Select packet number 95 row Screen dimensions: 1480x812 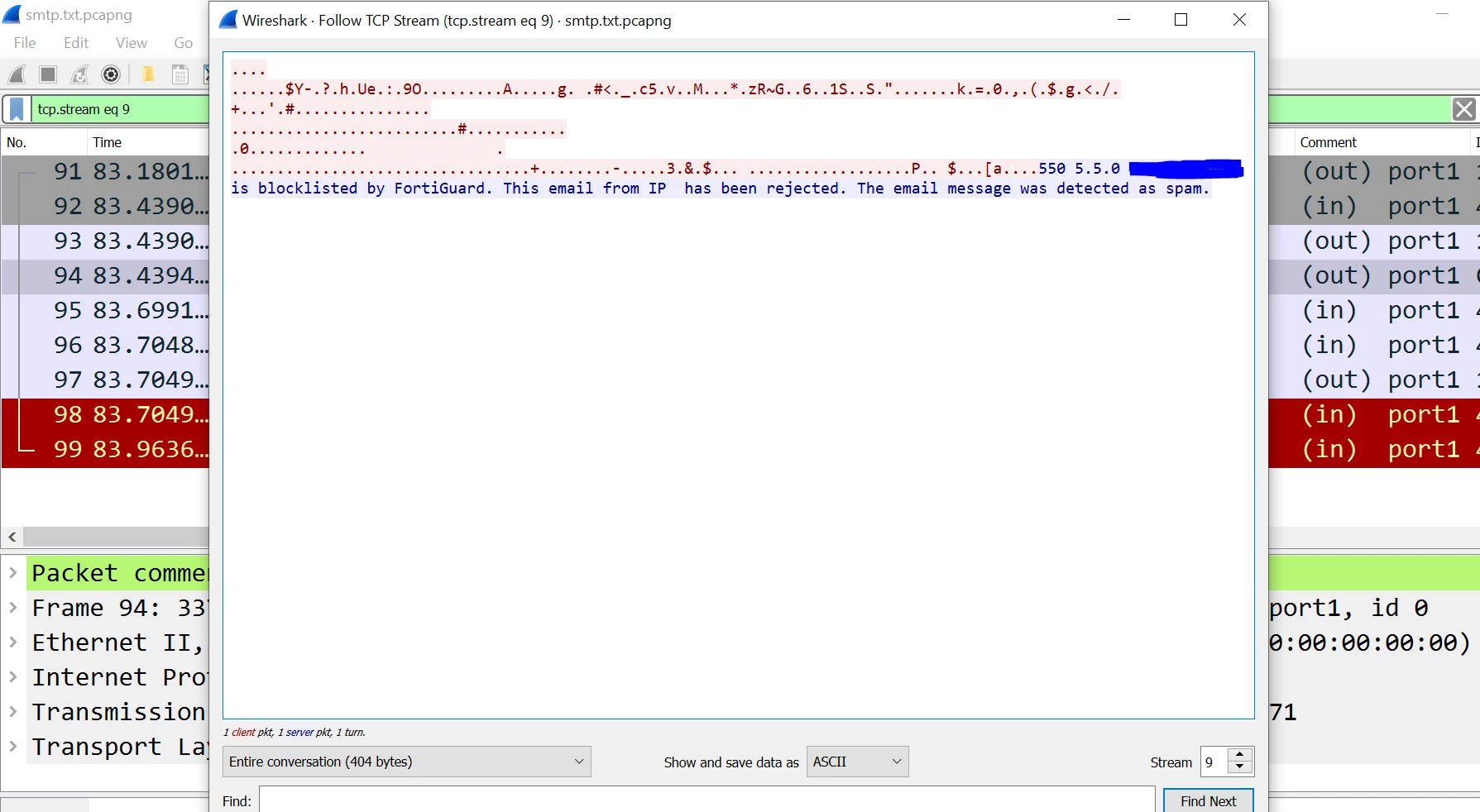pyautogui.click(x=106, y=310)
